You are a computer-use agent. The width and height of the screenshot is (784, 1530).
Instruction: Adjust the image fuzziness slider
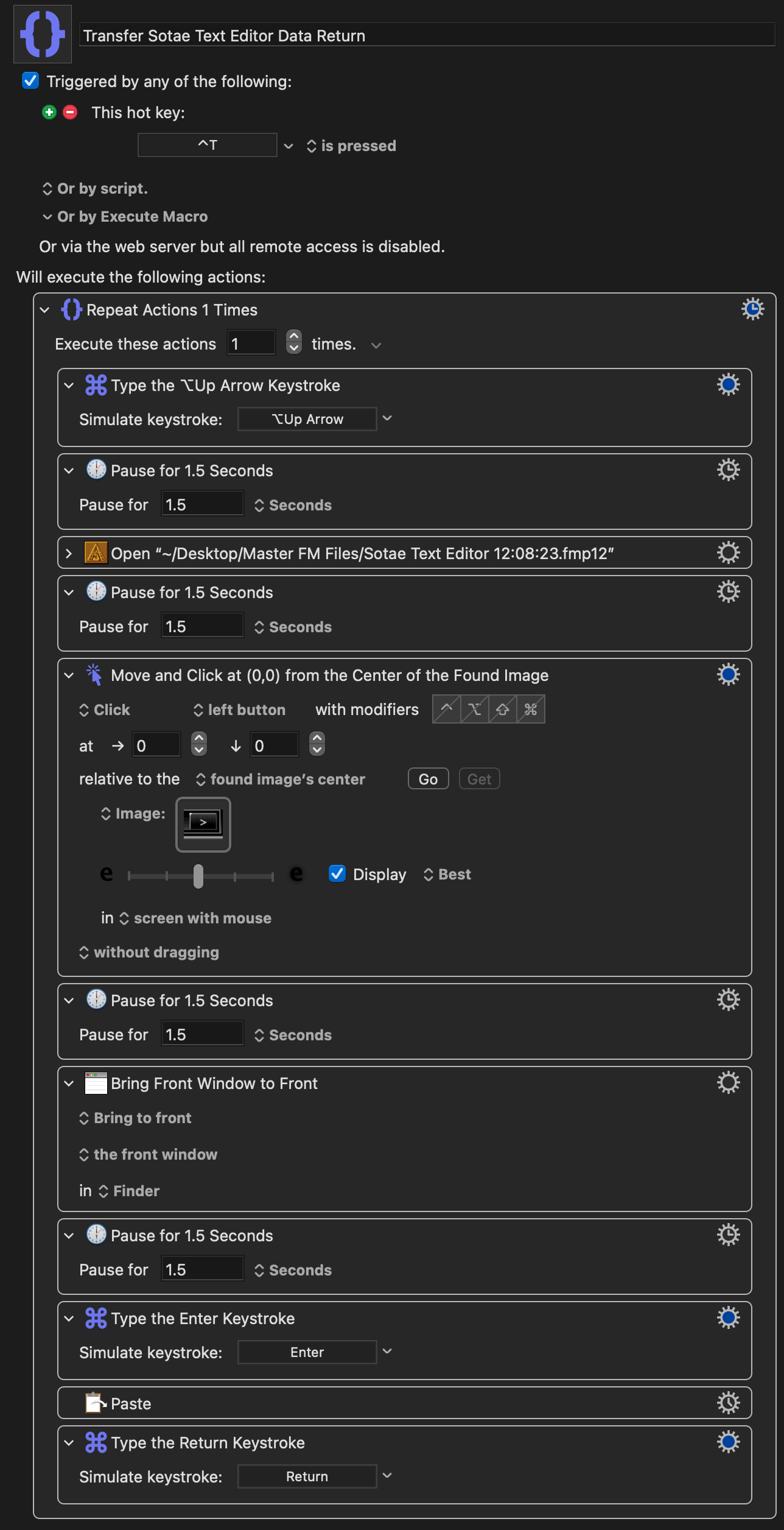coord(198,876)
